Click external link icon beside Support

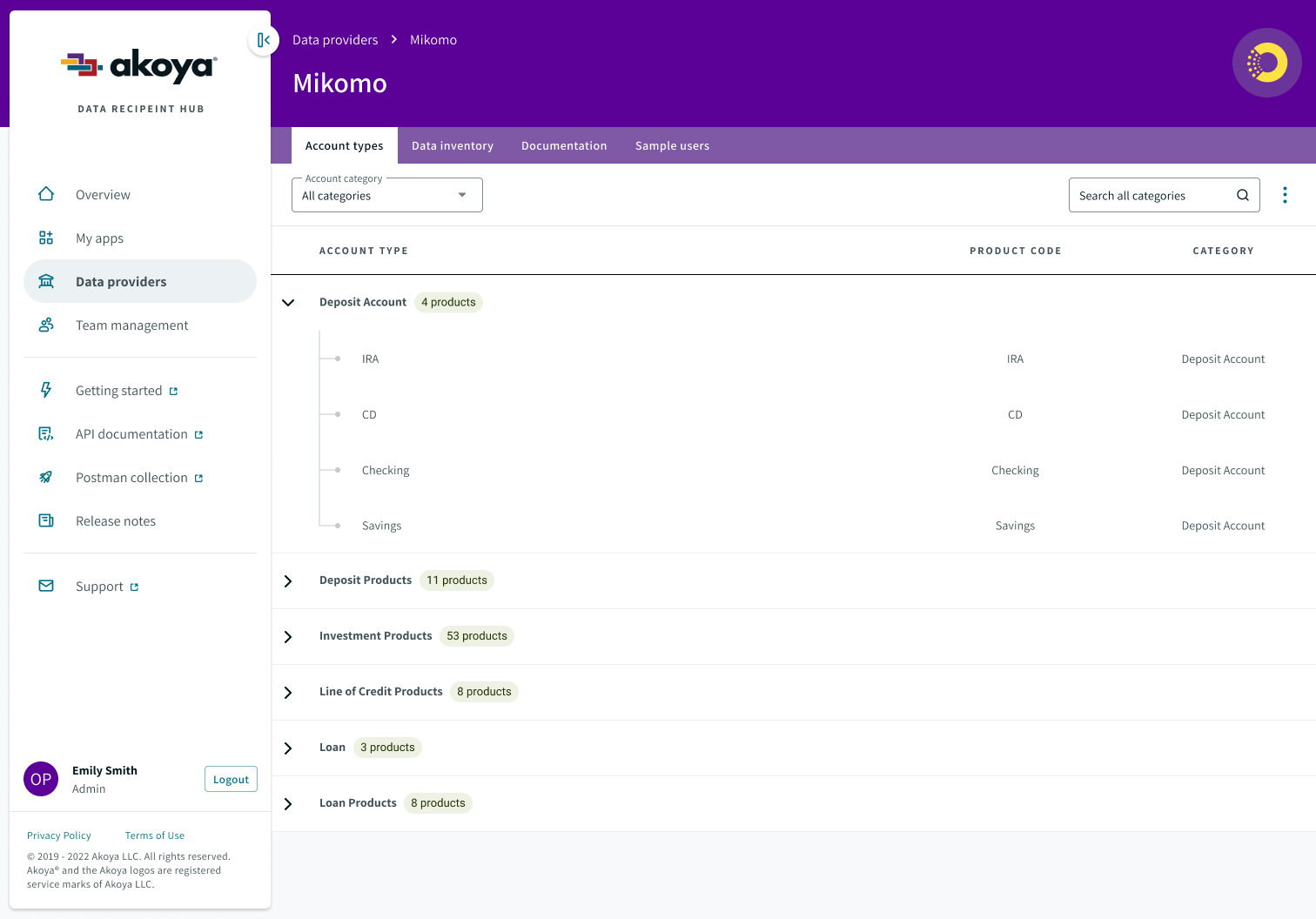pyautogui.click(x=134, y=587)
